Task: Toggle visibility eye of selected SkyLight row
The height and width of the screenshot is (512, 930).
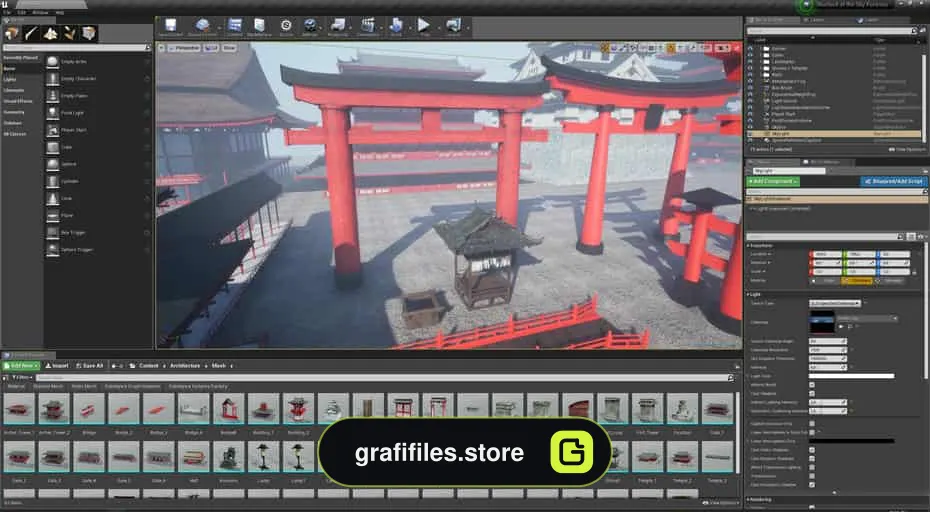Action: click(x=750, y=134)
